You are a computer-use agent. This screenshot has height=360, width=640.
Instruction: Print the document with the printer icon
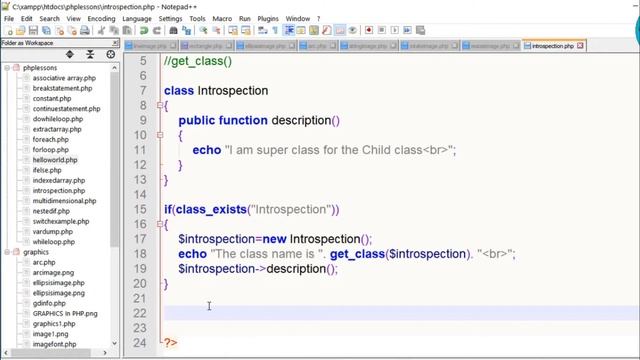point(85,31)
